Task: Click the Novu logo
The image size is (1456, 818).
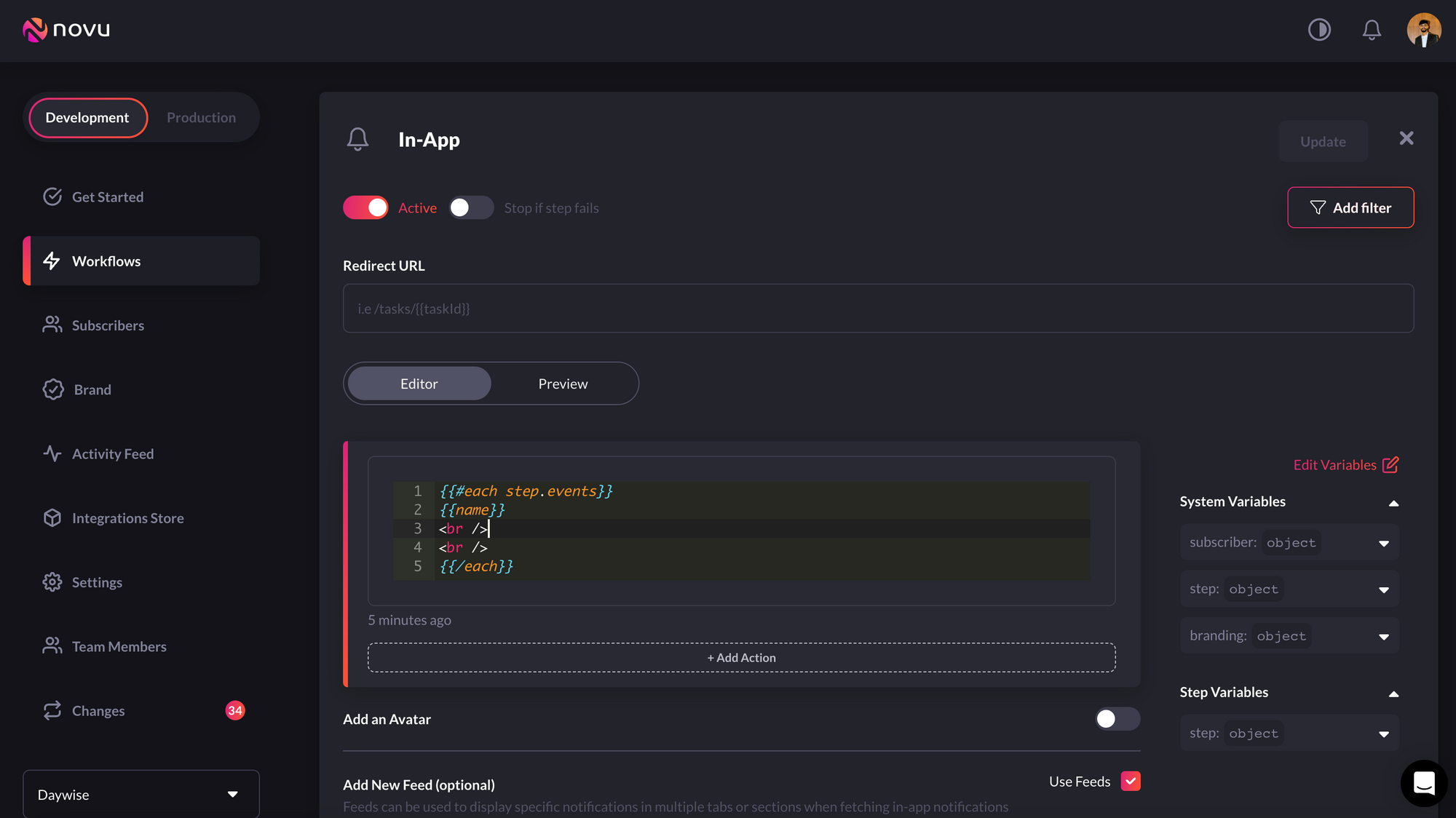Action: tap(66, 30)
